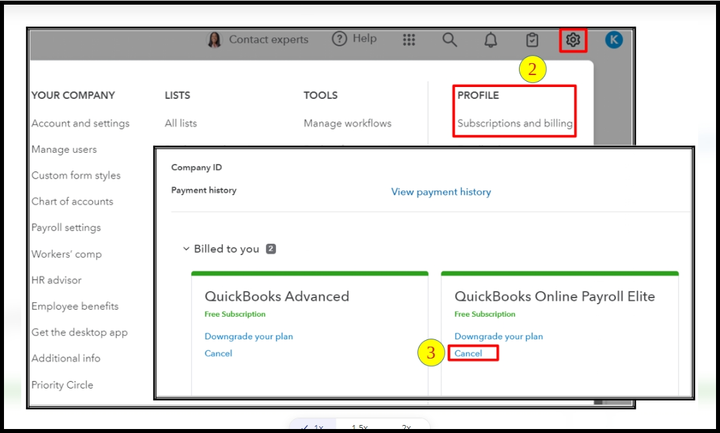Open Subscriptions and billing
The width and height of the screenshot is (720, 433).
point(515,123)
